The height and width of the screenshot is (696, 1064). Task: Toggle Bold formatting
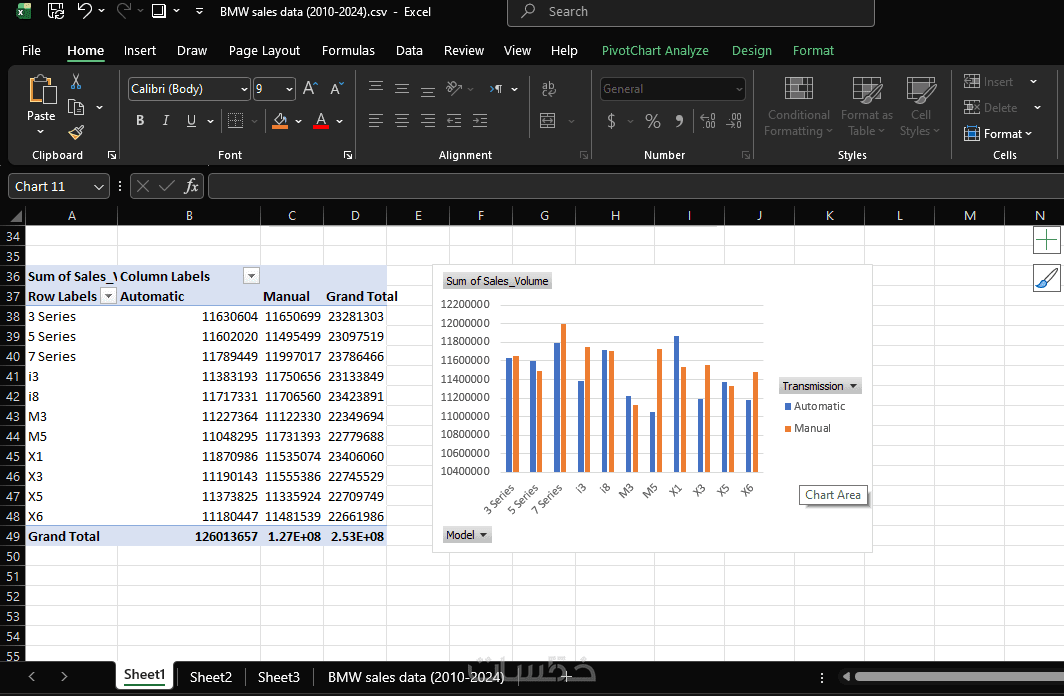(140, 121)
